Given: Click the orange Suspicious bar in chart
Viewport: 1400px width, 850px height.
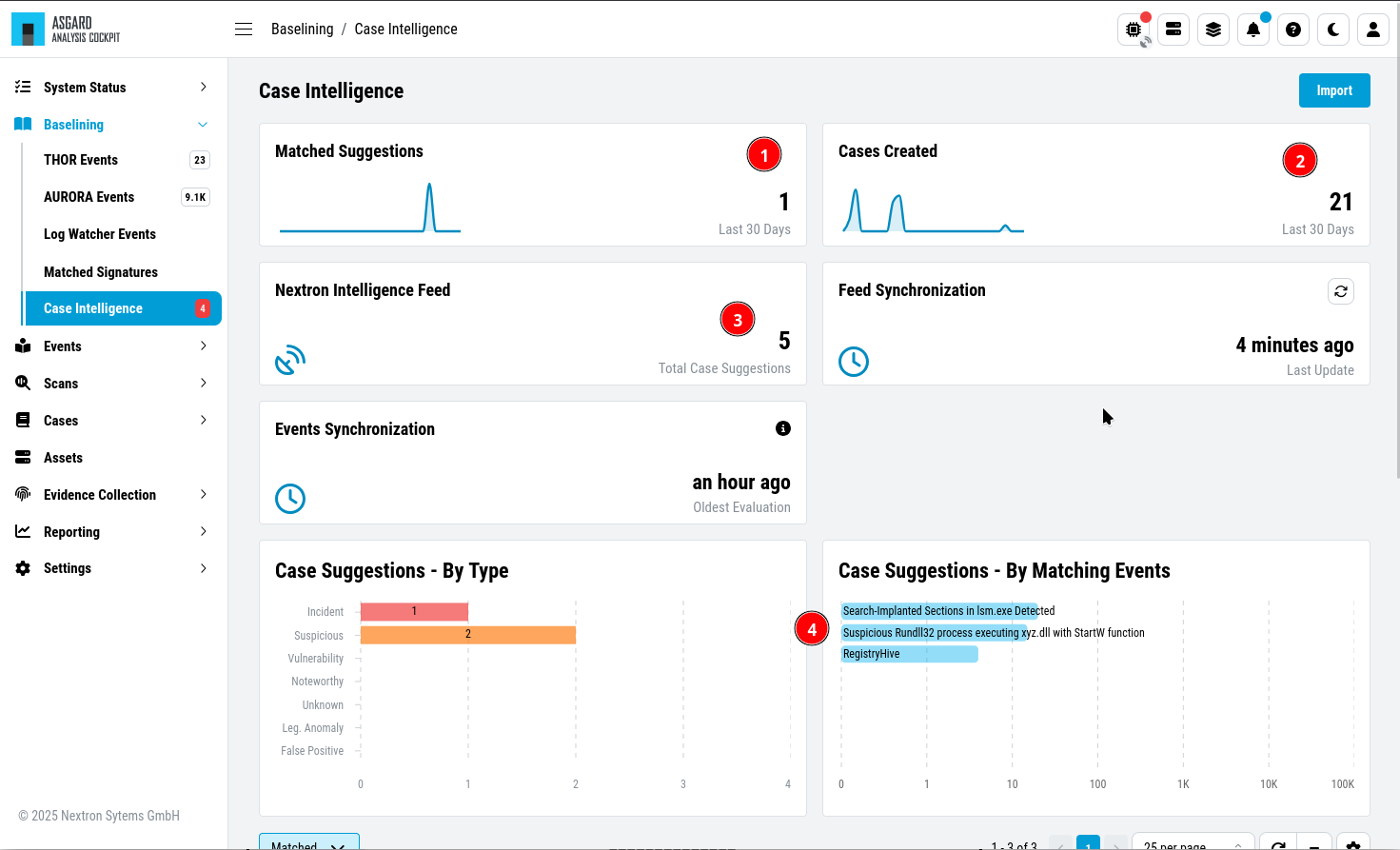Looking at the screenshot, I should (468, 634).
